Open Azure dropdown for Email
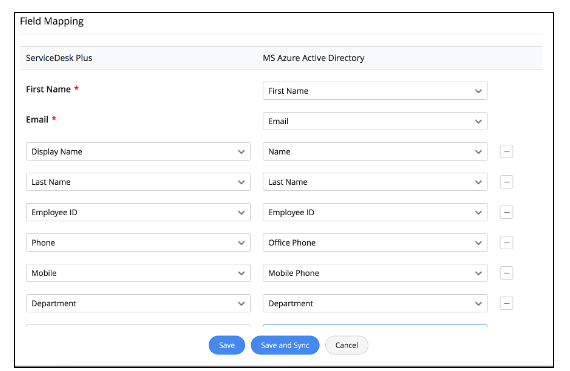Screen dimensions: 570x371 pos(375,121)
